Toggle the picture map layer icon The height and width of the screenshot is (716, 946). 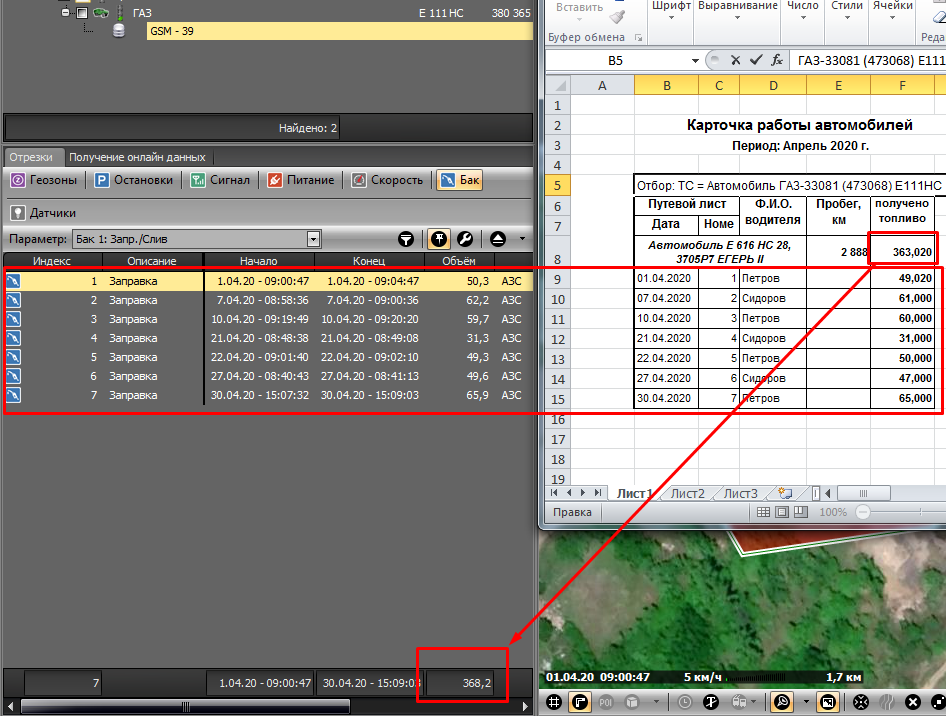coord(828,702)
